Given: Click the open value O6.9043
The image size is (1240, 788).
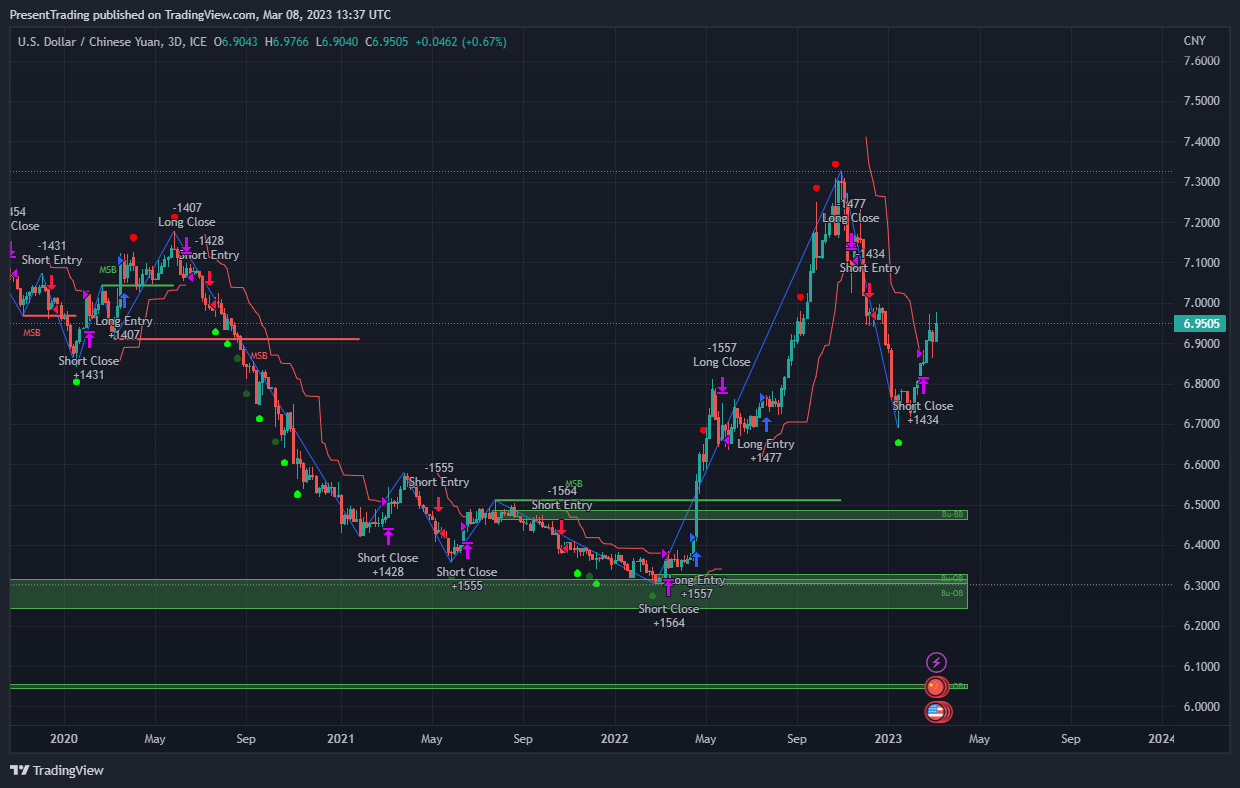Looking at the screenshot, I should point(236,42).
